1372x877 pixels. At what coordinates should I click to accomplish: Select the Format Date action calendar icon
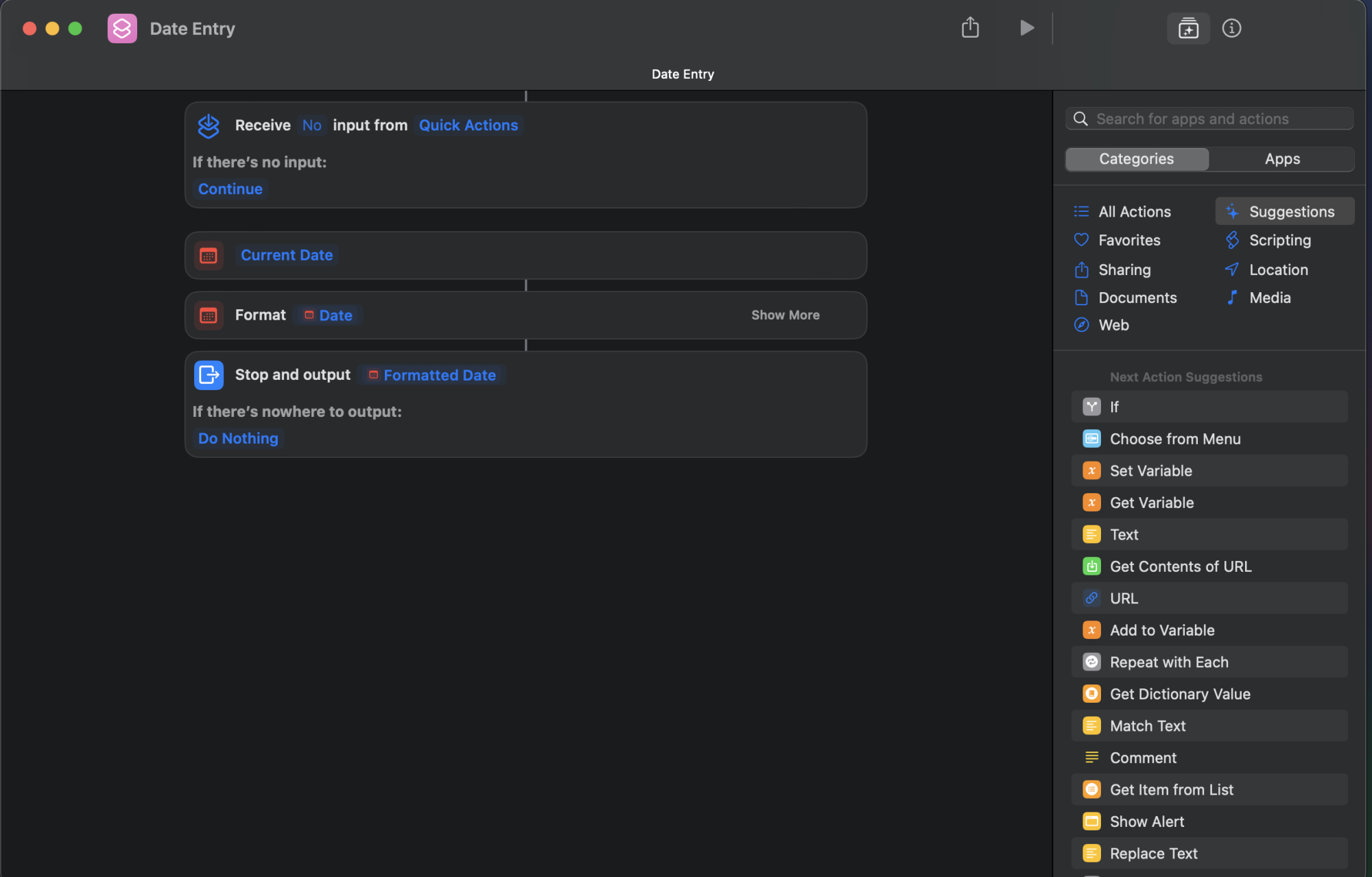[x=209, y=315]
